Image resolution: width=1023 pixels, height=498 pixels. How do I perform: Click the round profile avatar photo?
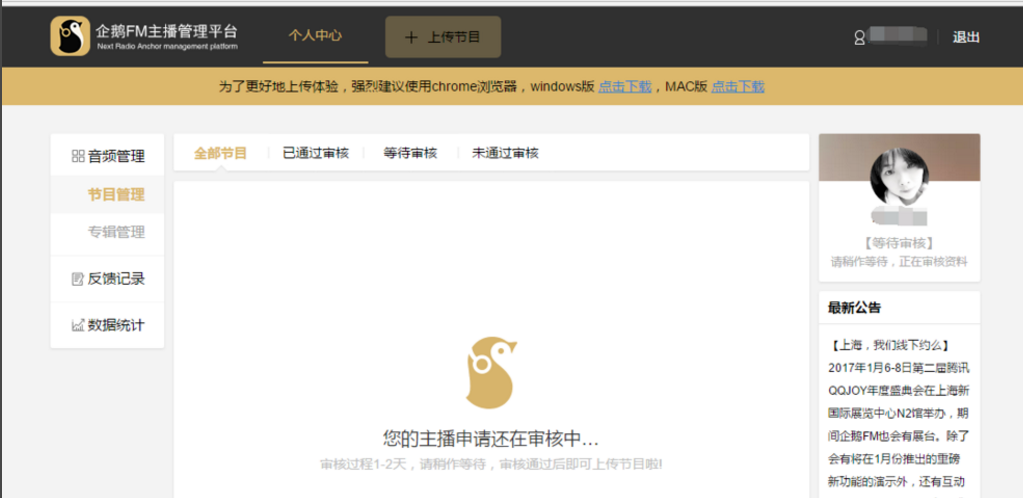(899, 177)
